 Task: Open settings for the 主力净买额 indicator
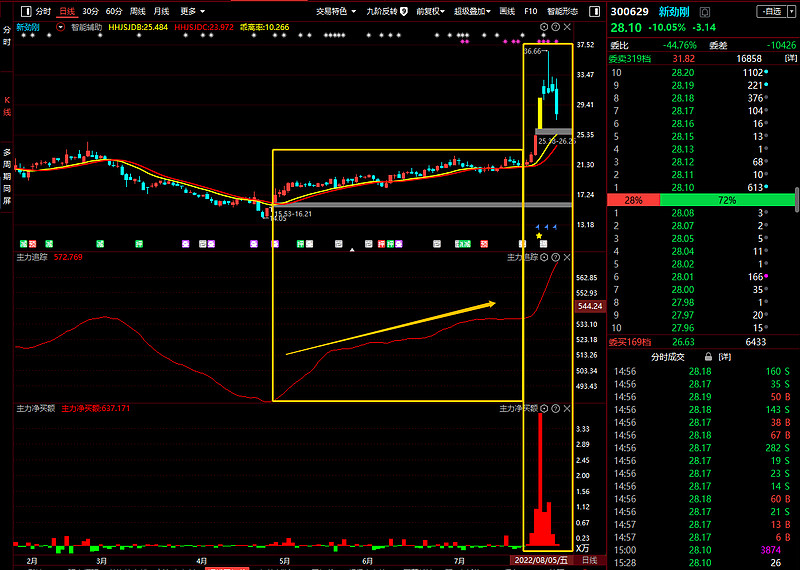click(x=546, y=409)
